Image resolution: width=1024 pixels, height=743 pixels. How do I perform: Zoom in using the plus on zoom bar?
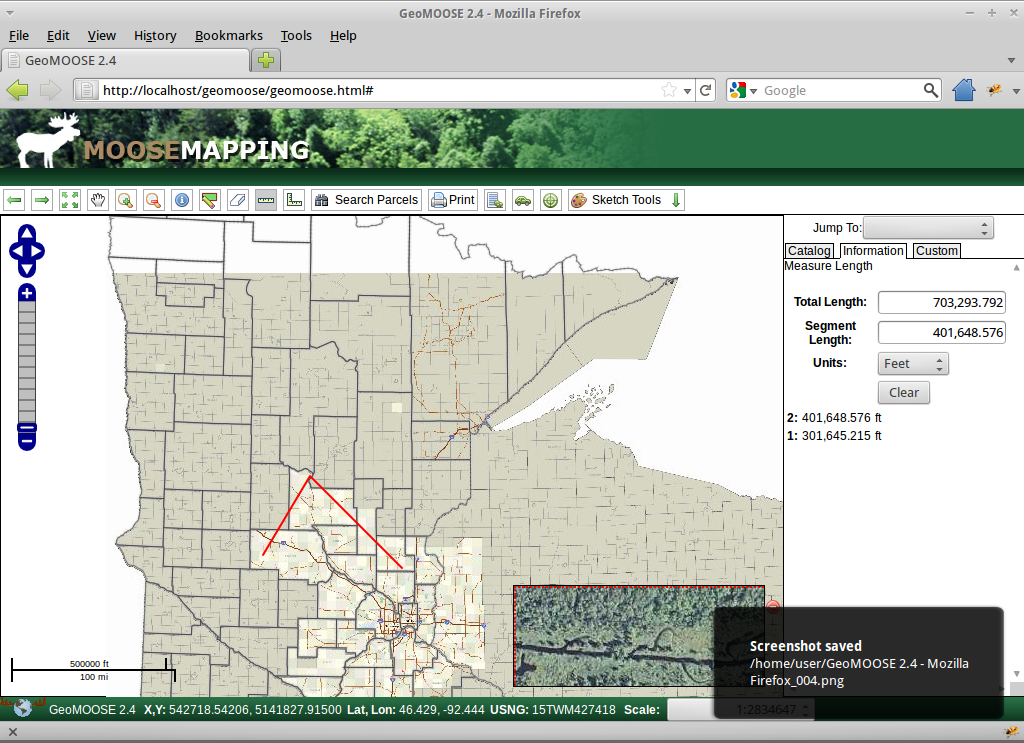27,293
